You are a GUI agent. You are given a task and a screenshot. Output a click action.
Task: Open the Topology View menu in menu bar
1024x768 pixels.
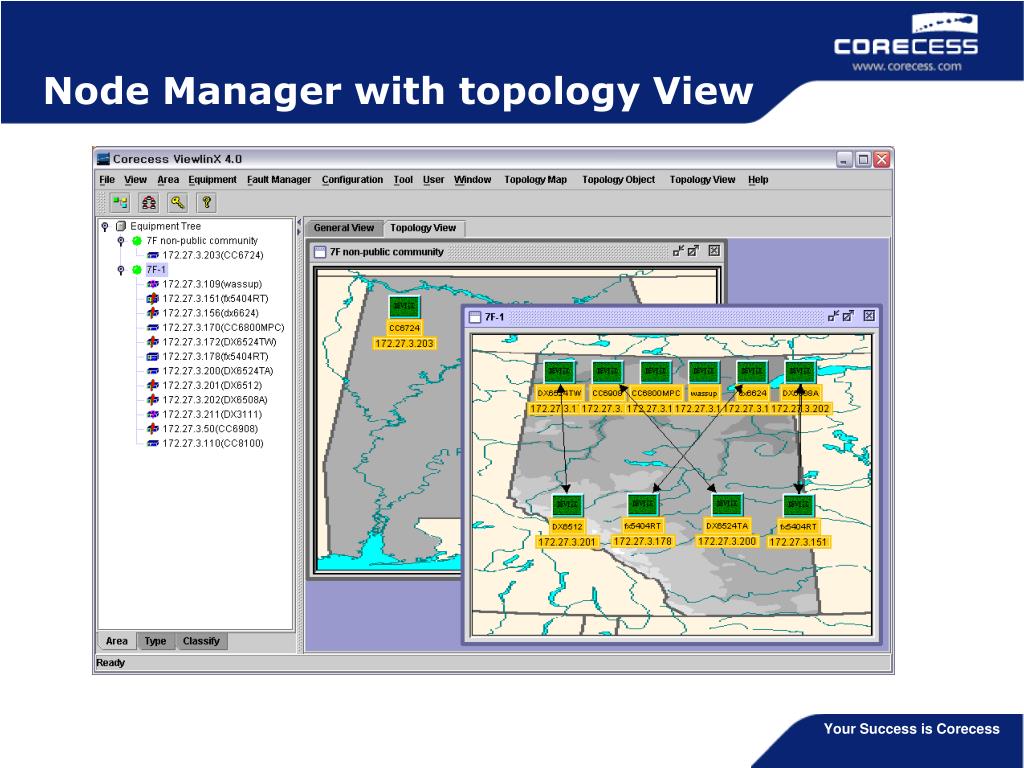[x=702, y=180]
